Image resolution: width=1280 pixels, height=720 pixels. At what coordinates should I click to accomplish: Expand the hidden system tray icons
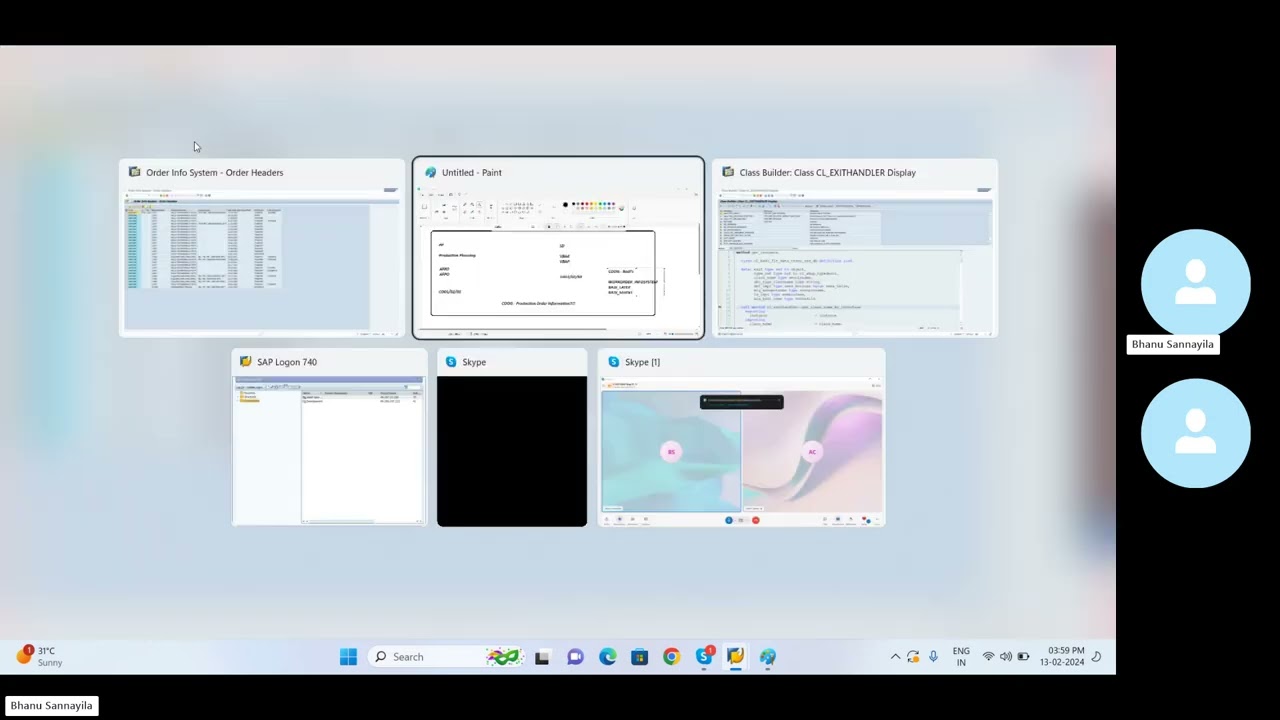tap(895, 657)
